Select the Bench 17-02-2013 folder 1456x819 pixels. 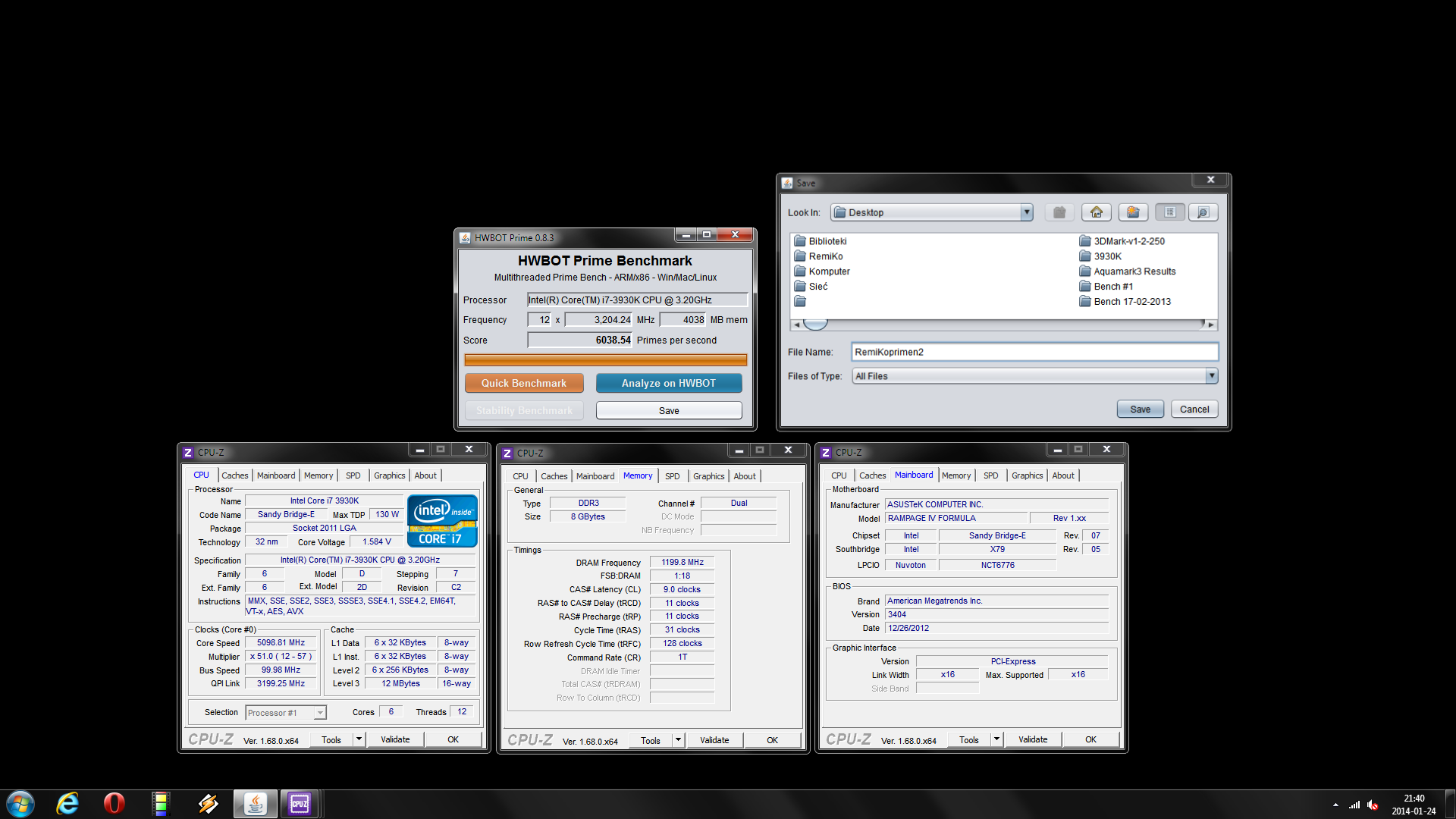click(1125, 302)
